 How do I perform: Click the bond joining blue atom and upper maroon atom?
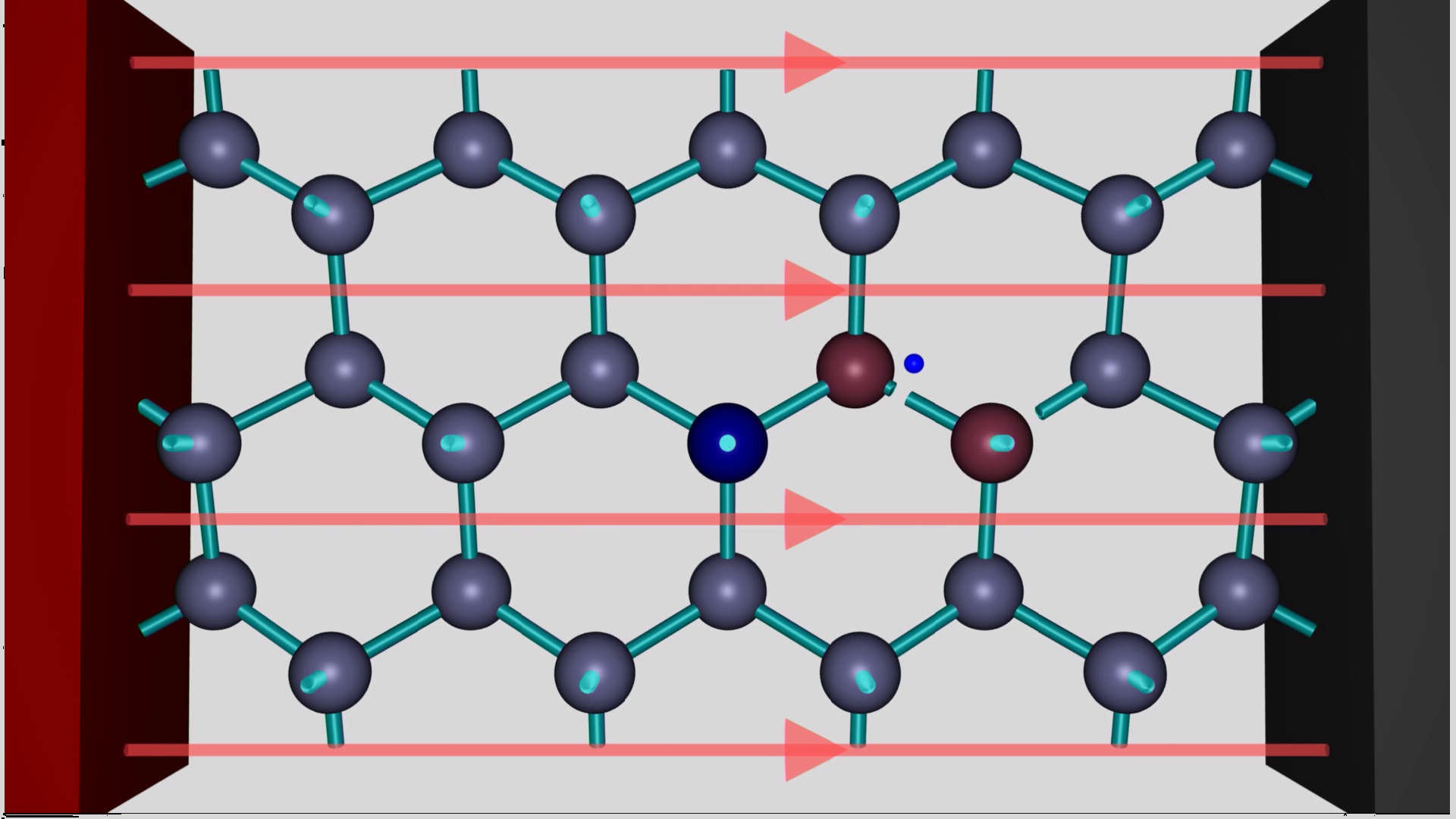coord(793,406)
